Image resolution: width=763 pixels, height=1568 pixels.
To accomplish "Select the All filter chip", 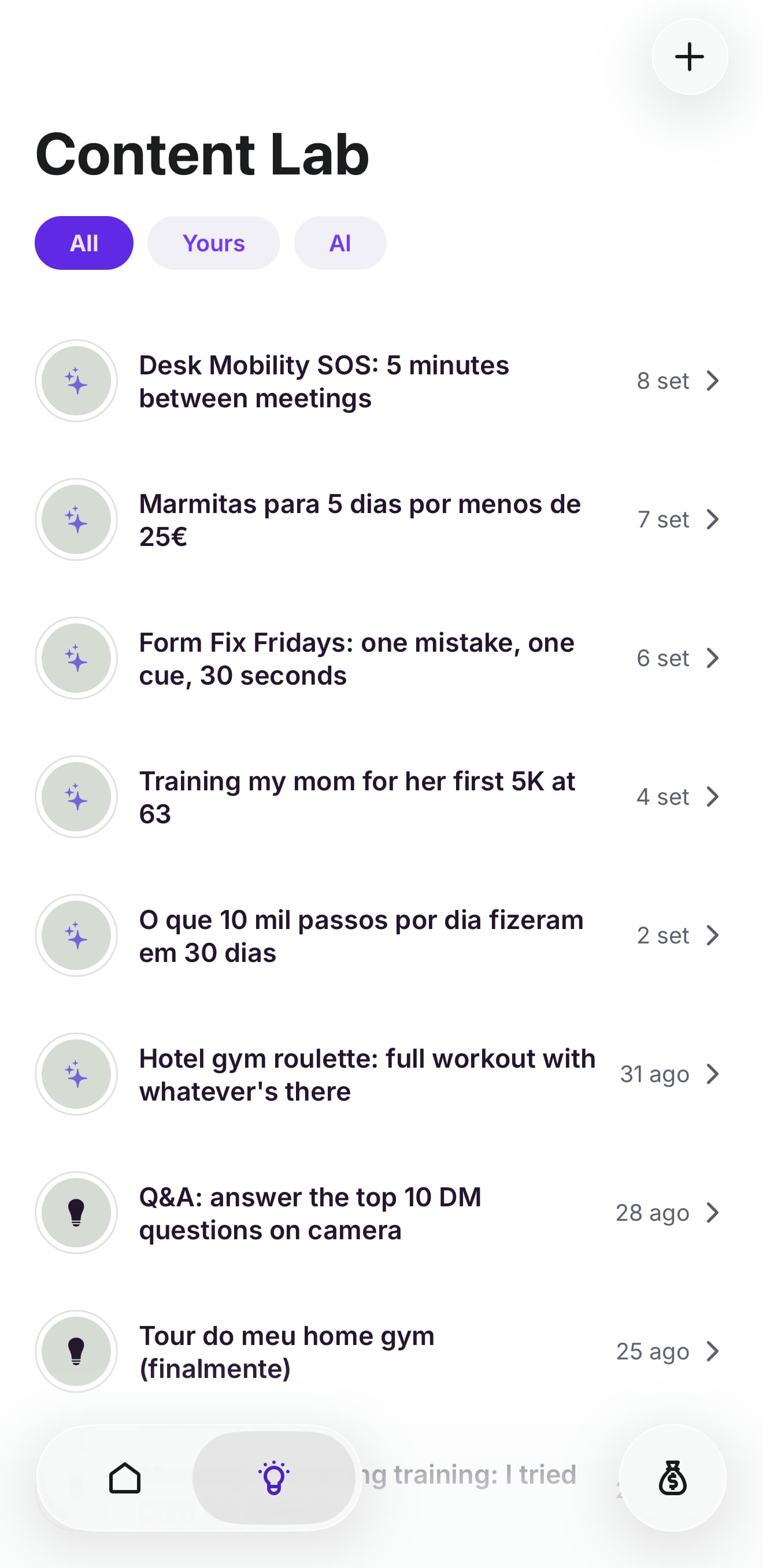I will 84,243.
